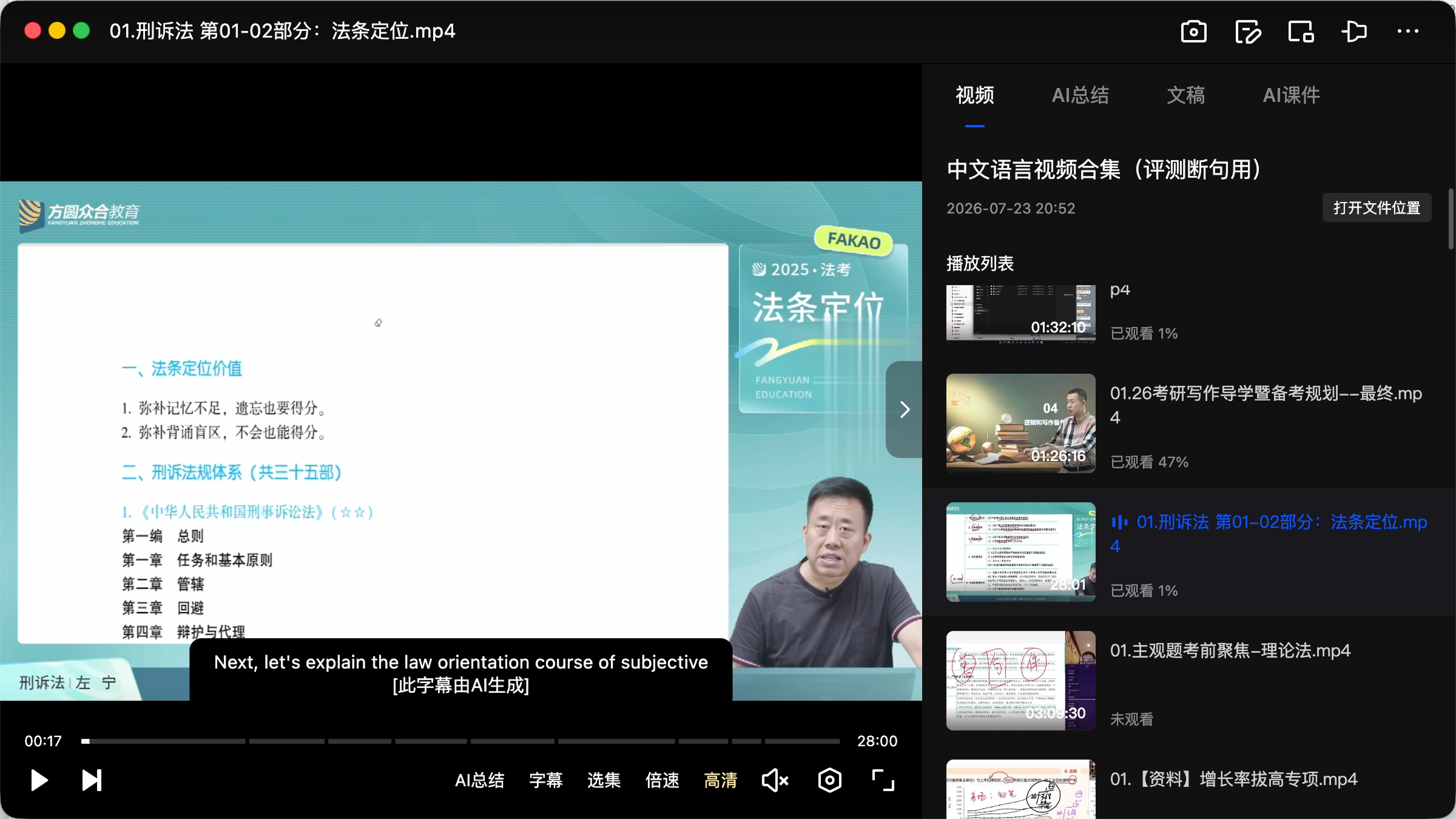Open the 28:01 刑诉法 video thumbnail
This screenshot has width=1456, height=819.
tap(1020, 552)
